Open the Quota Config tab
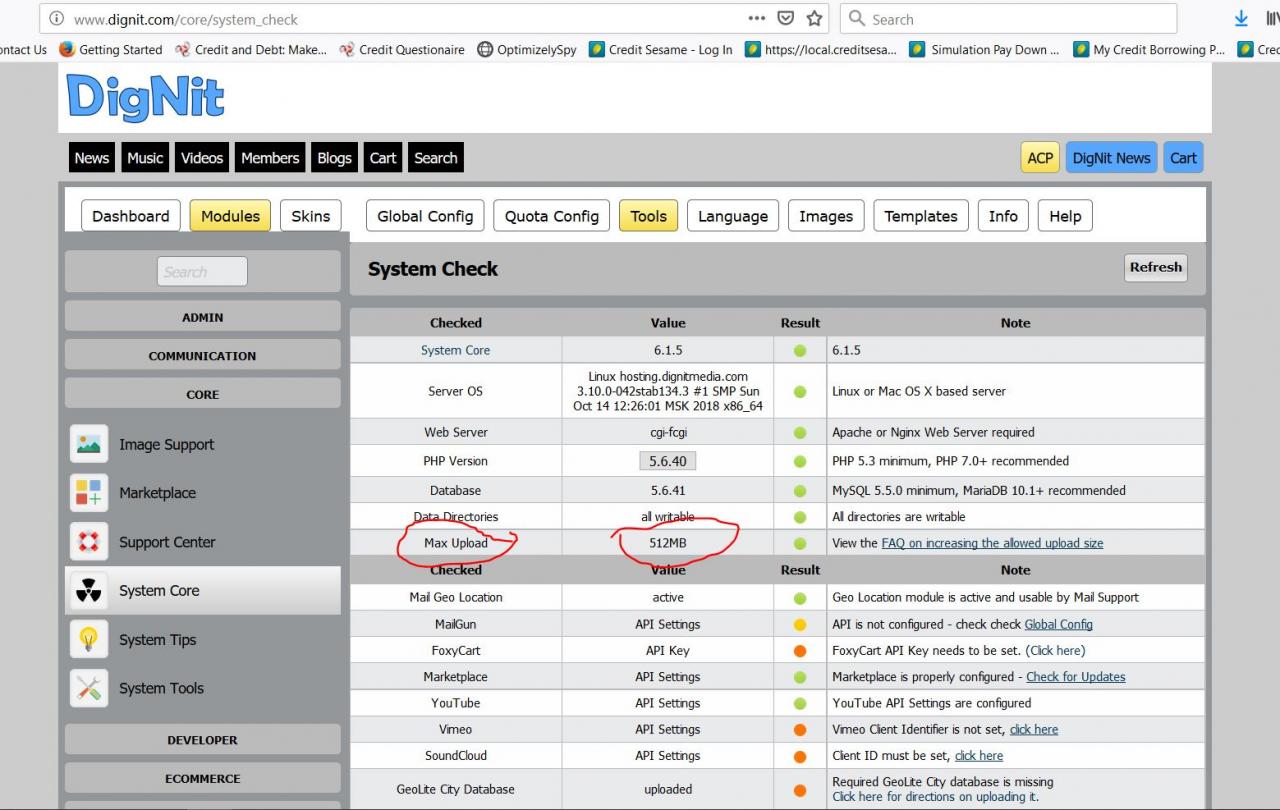This screenshot has height=810, width=1280. coord(551,216)
